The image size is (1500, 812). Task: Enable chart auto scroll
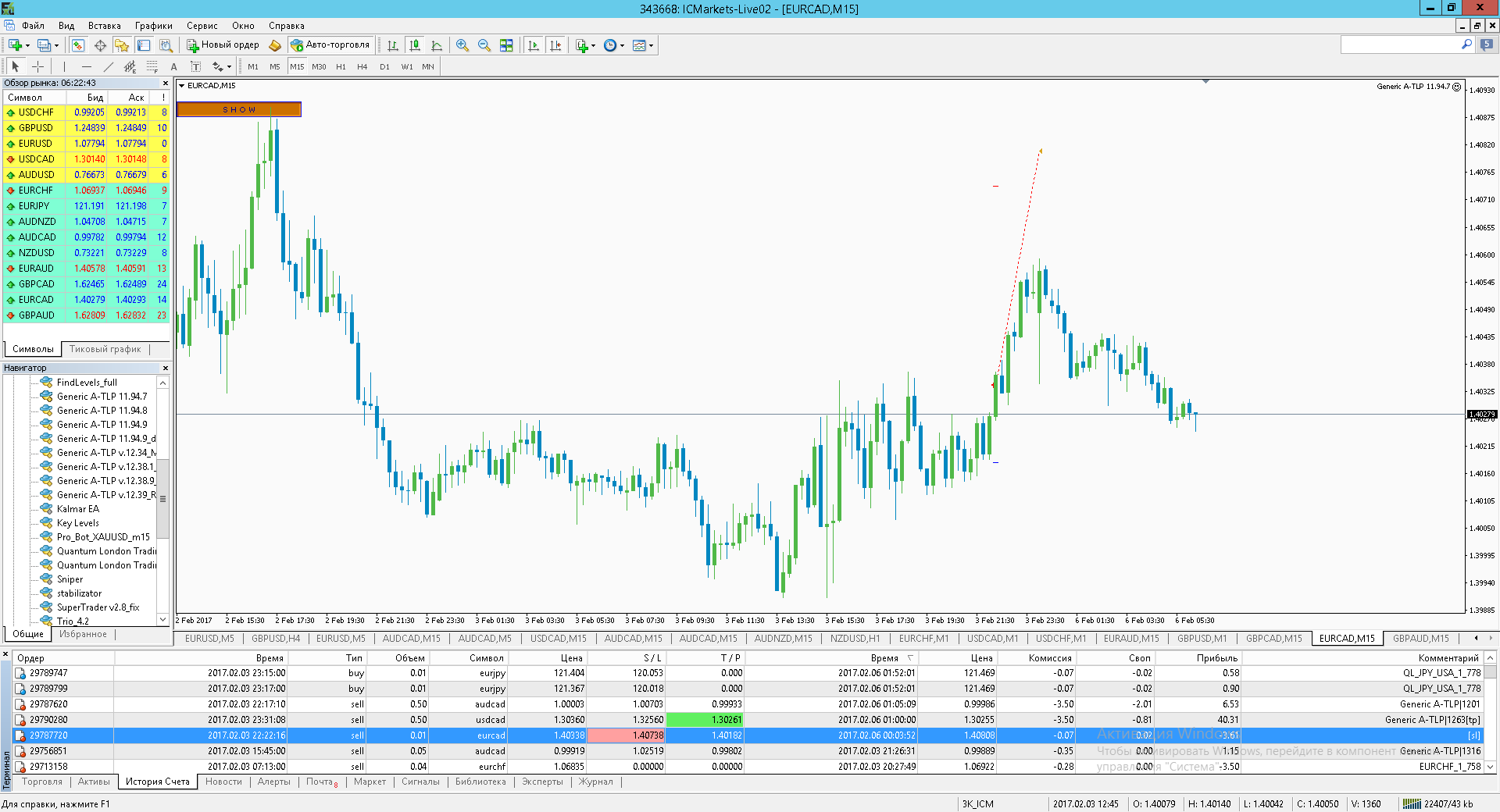click(x=534, y=45)
